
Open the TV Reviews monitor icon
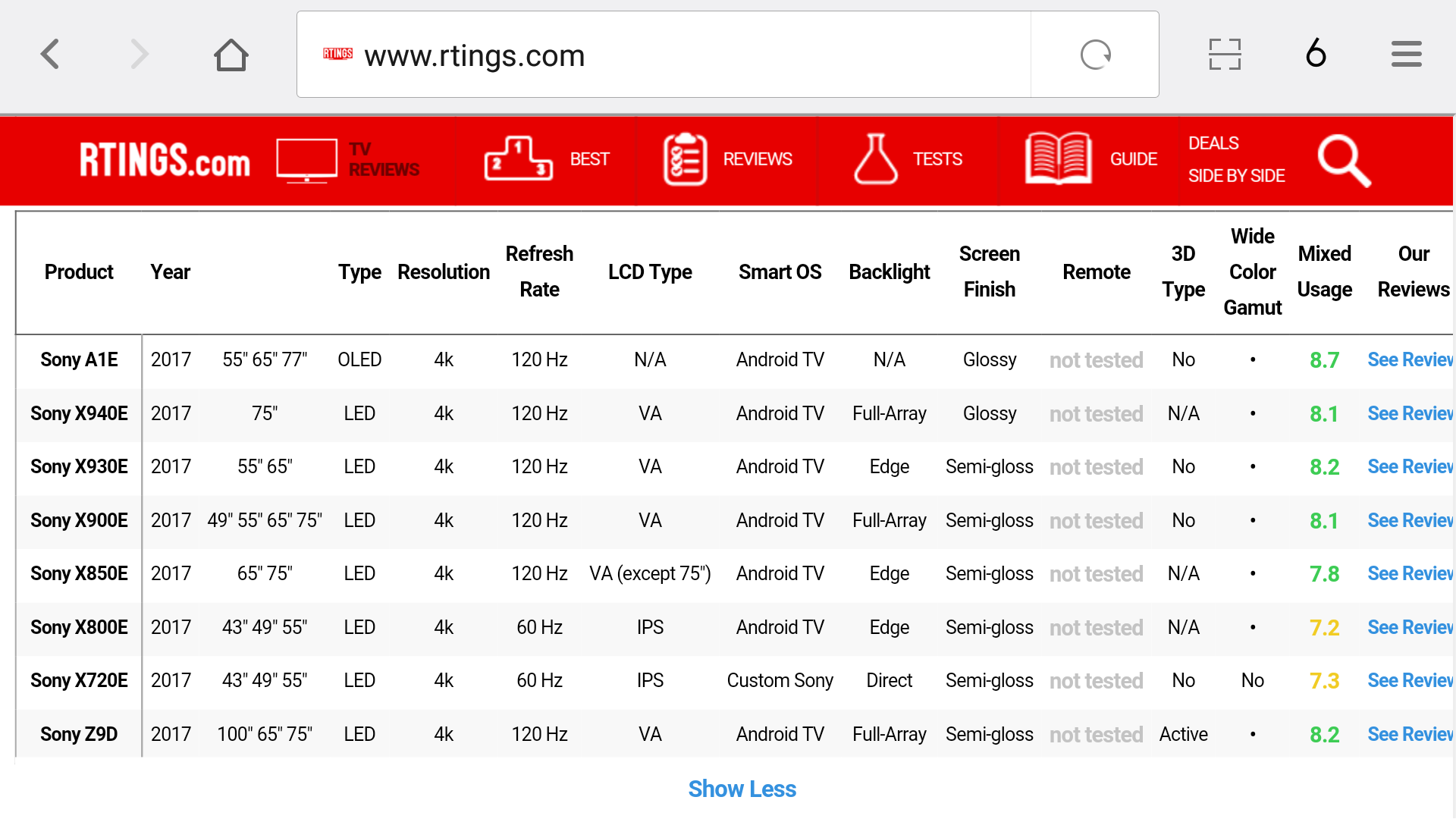pyautogui.click(x=306, y=160)
